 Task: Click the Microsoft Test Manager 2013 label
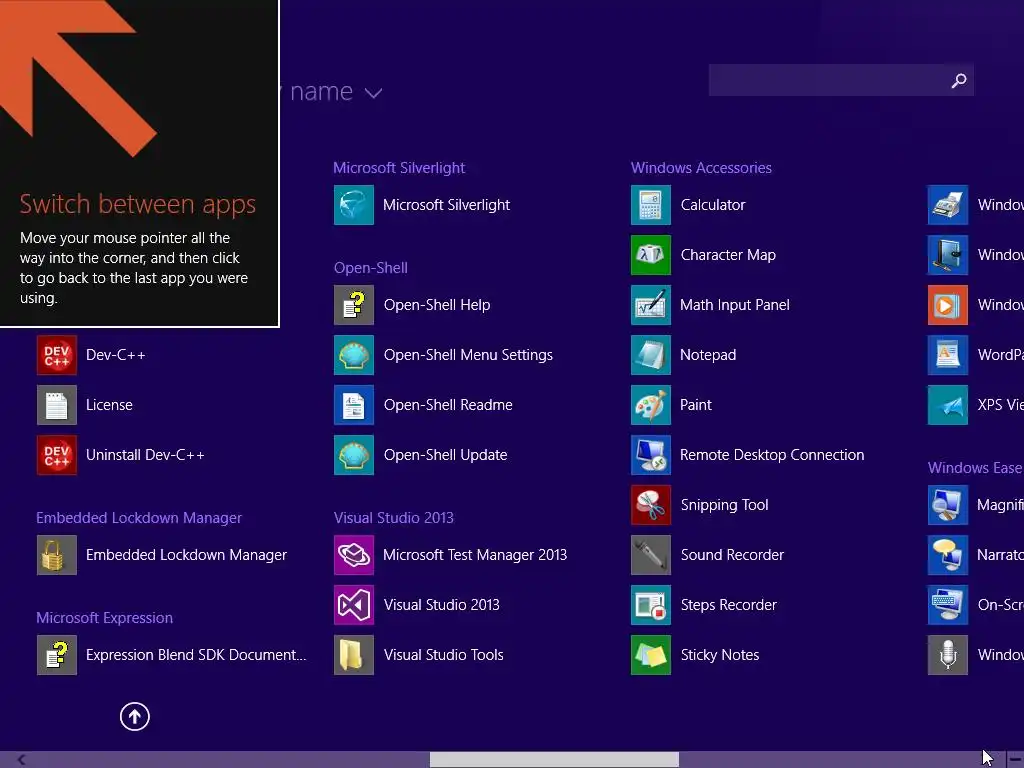pos(475,554)
